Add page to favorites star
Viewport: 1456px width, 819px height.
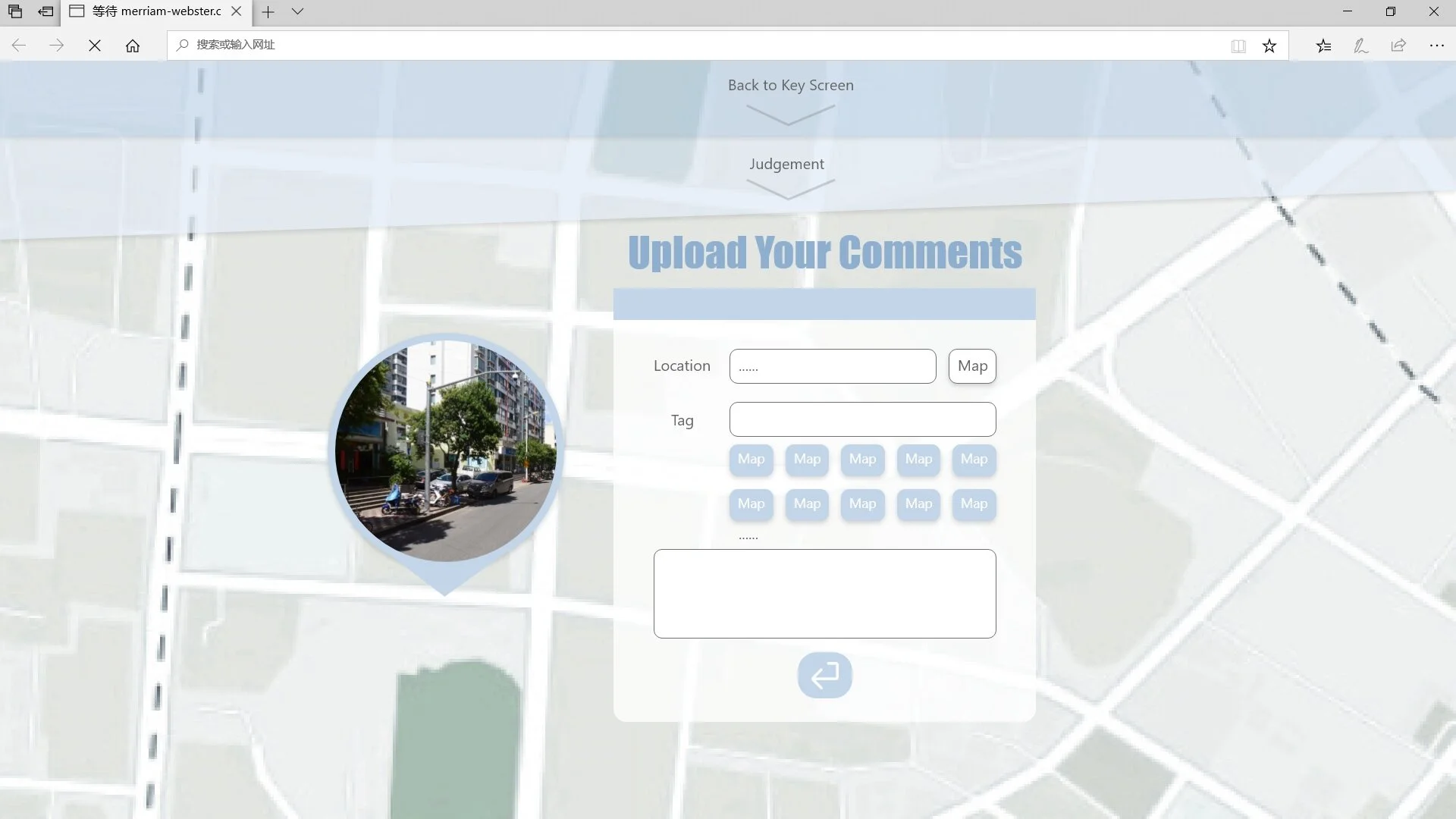tap(1269, 45)
